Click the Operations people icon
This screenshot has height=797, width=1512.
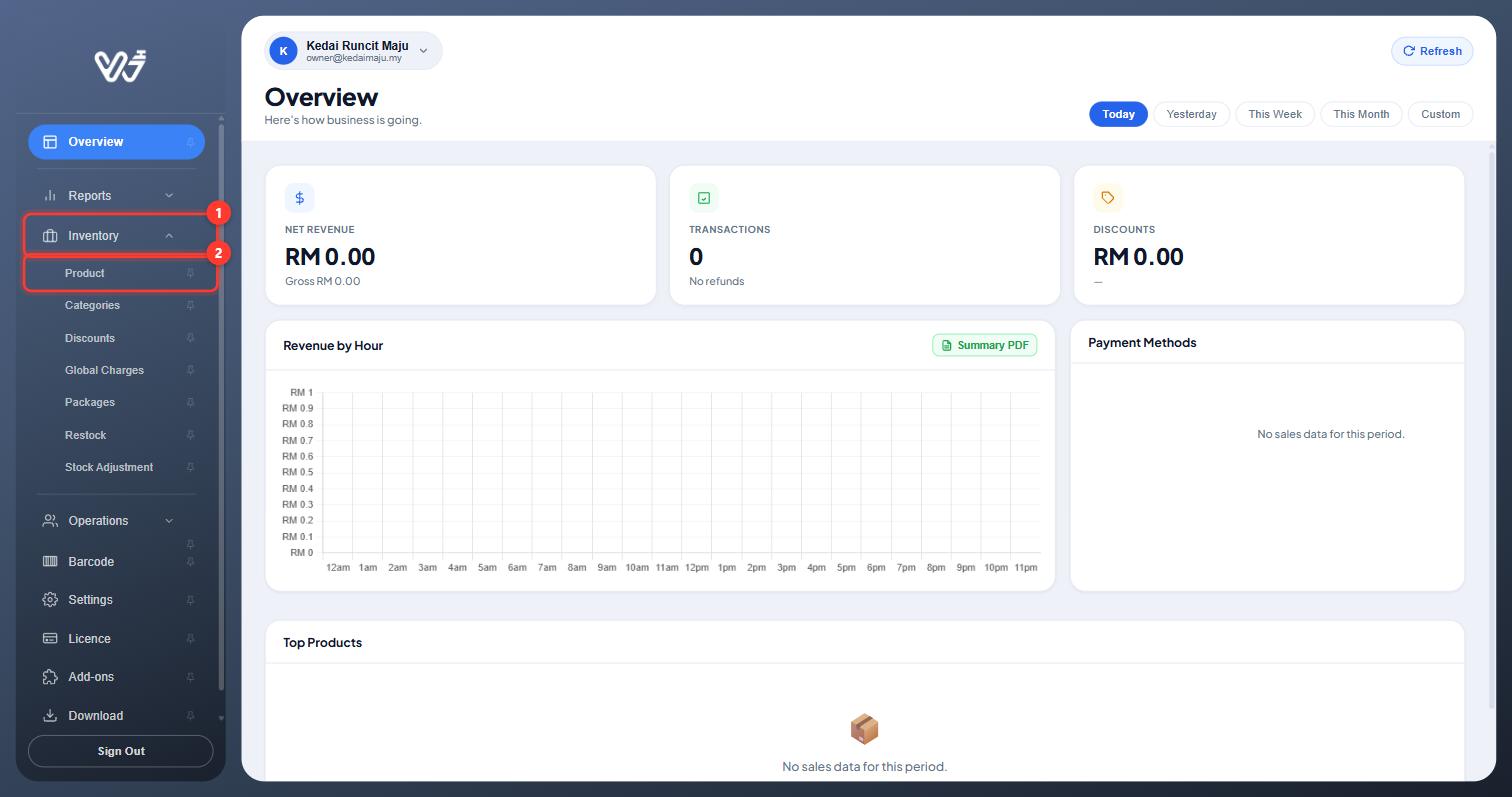pos(50,521)
